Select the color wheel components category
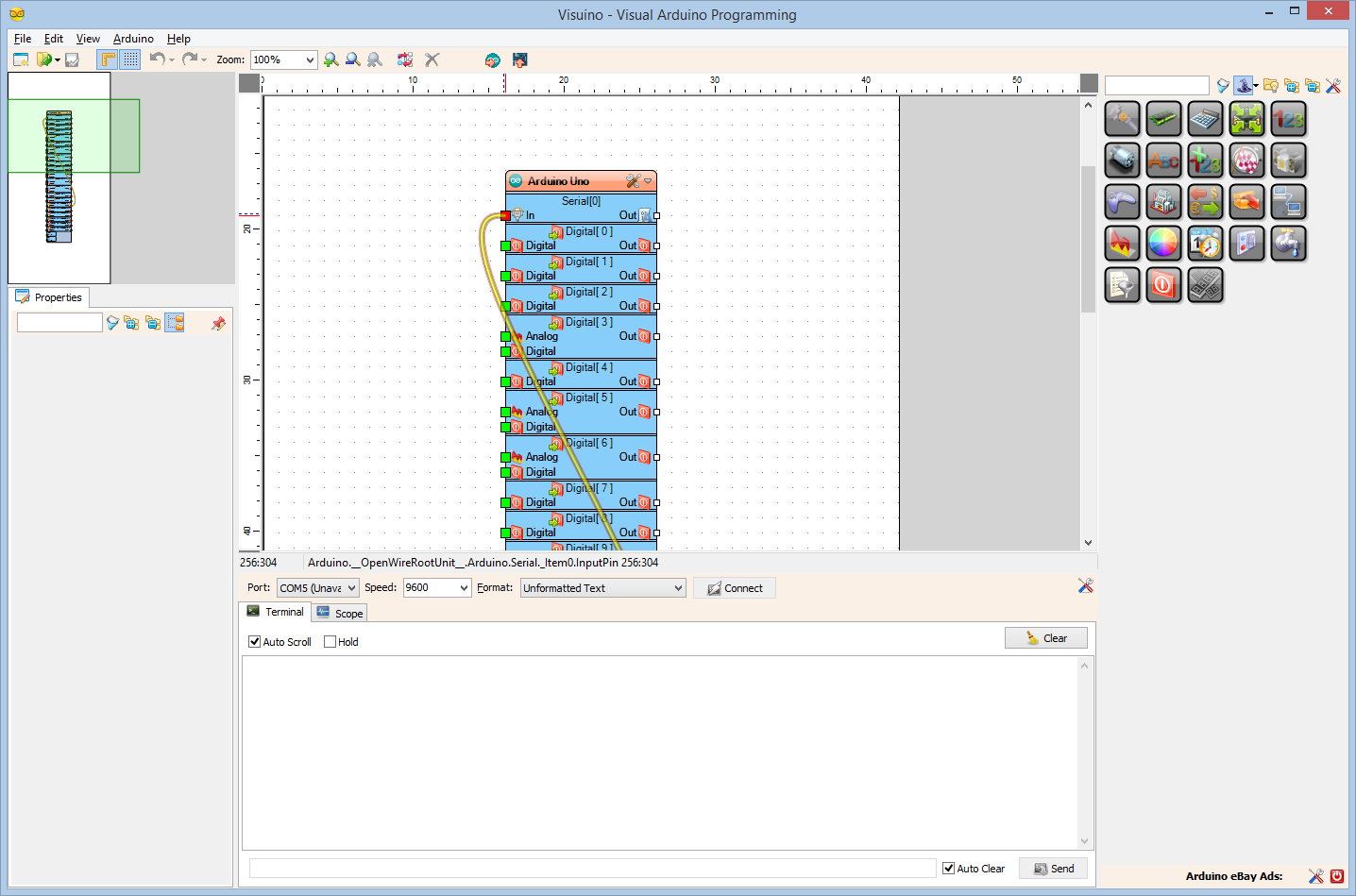The image size is (1356, 896). 1163,243
